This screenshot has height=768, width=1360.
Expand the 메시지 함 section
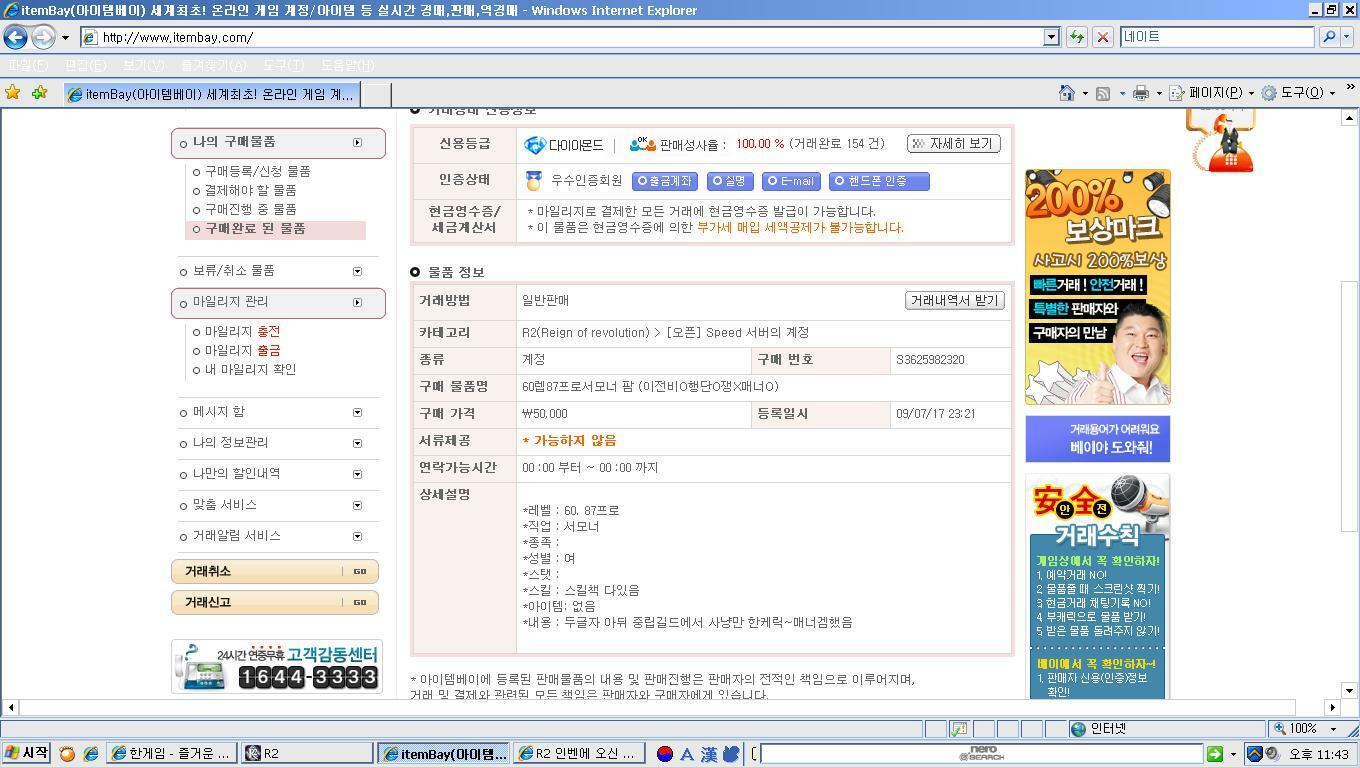point(357,412)
